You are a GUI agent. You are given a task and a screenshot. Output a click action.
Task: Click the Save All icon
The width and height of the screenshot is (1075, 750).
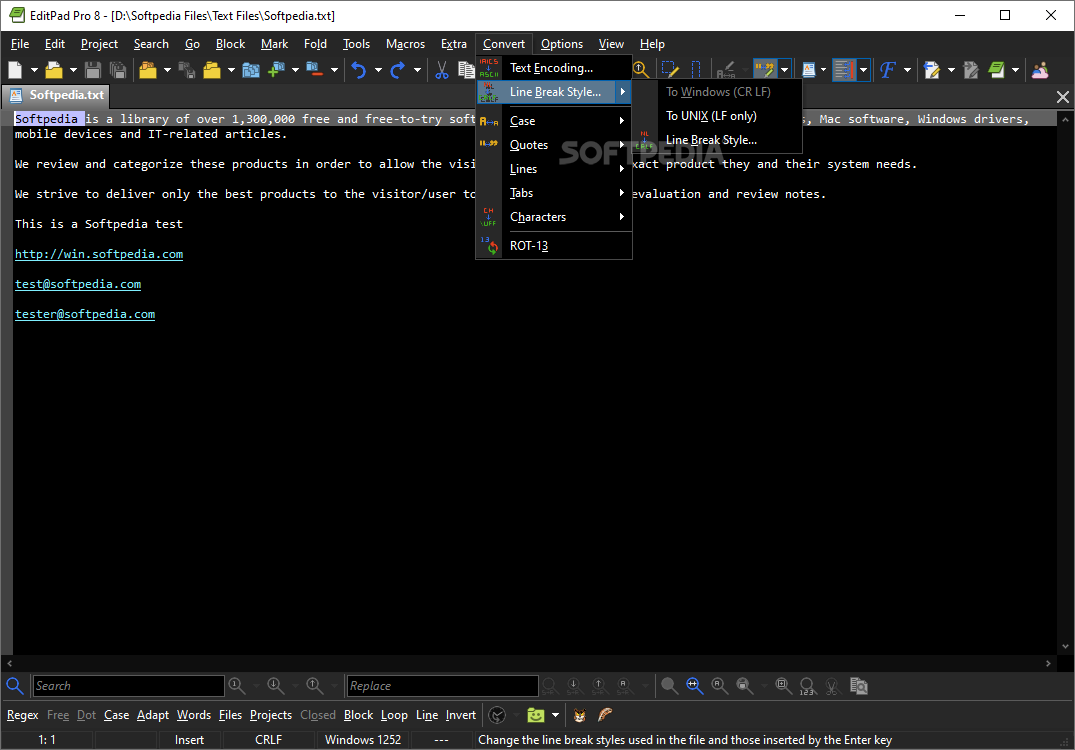[118, 70]
